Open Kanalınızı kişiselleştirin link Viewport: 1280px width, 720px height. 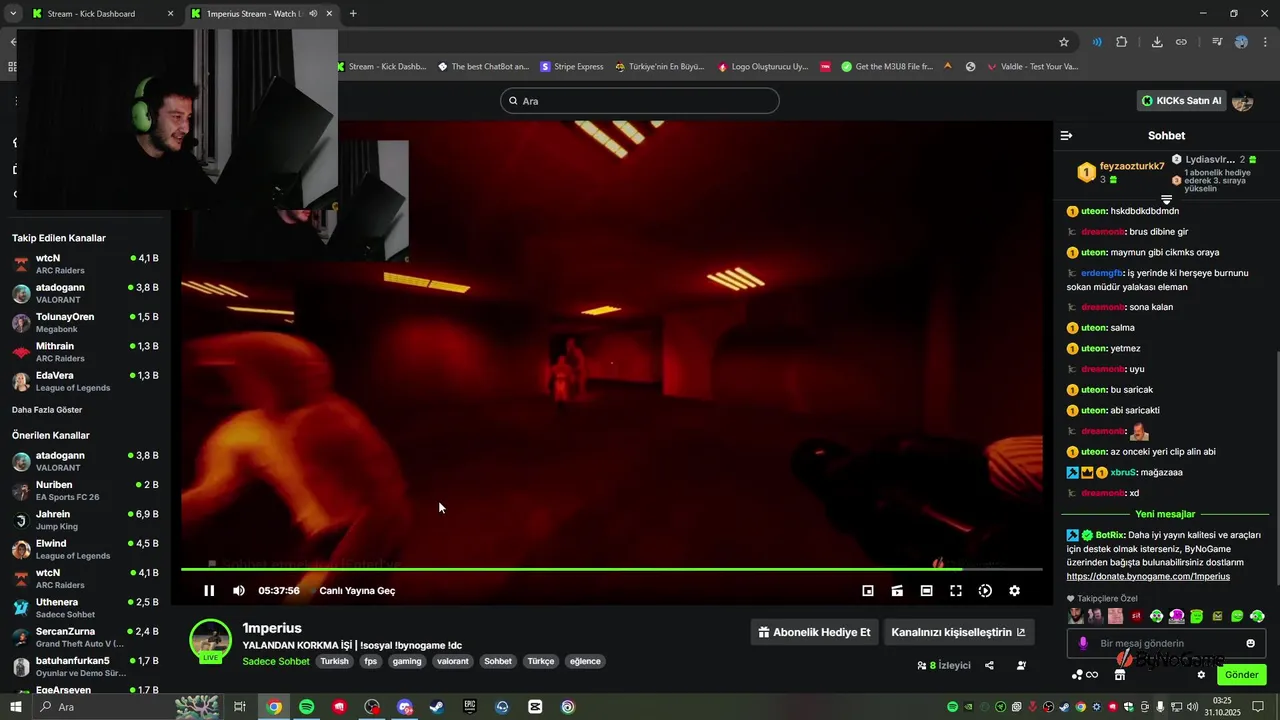tap(958, 632)
